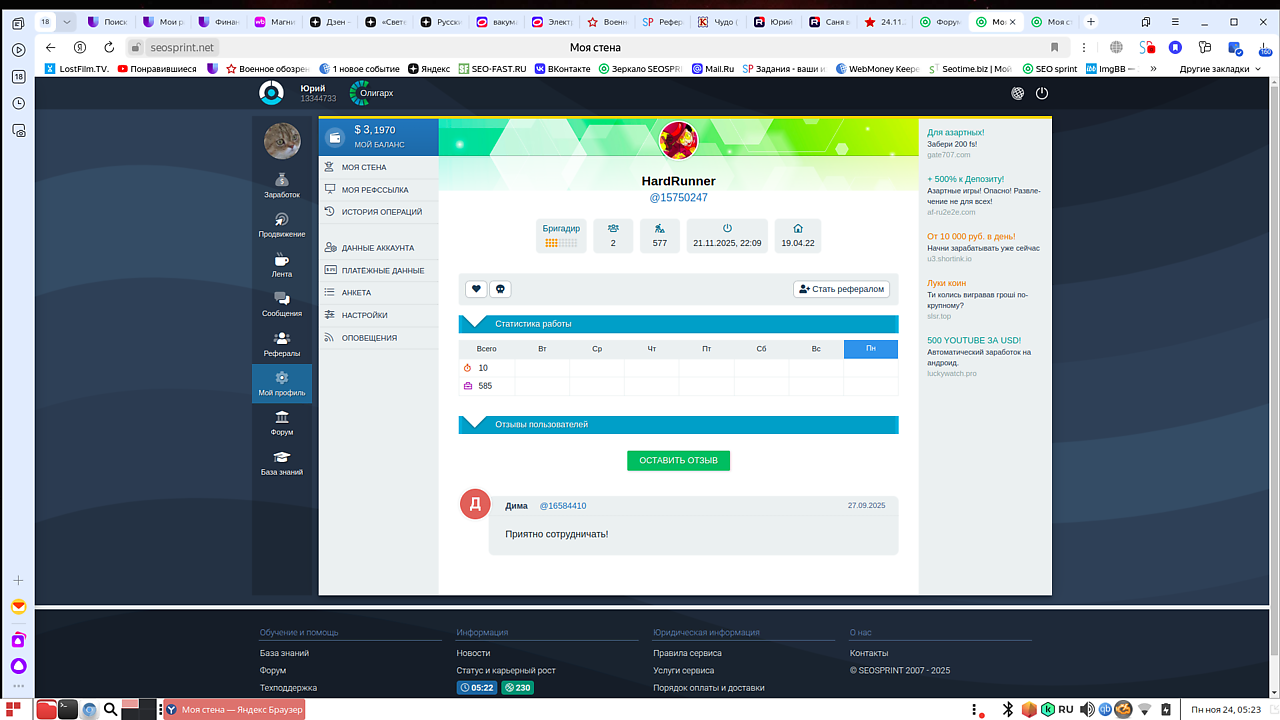The image size is (1280, 720).
Task: Click the skull icon button on profile
Action: (x=500, y=289)
